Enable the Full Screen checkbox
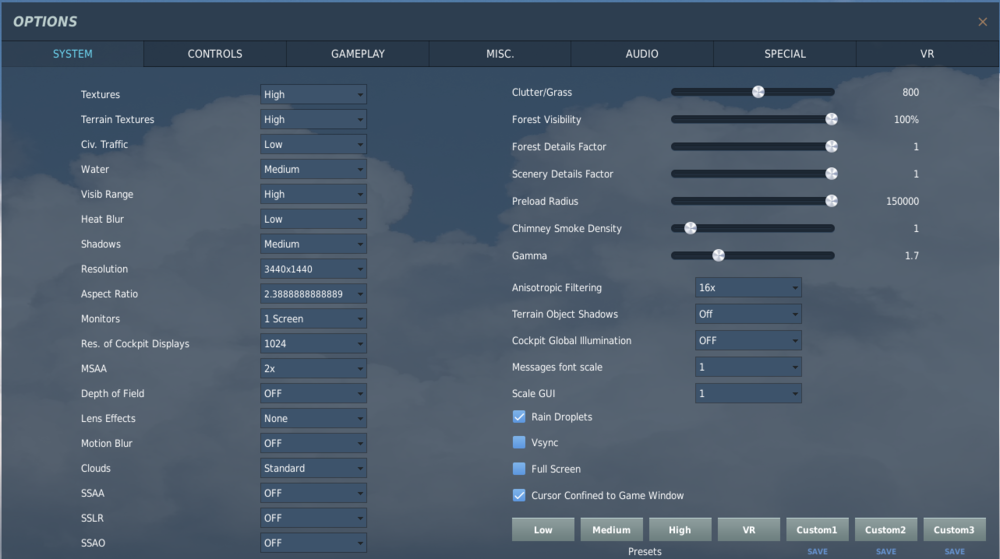 tap(519, 469)
